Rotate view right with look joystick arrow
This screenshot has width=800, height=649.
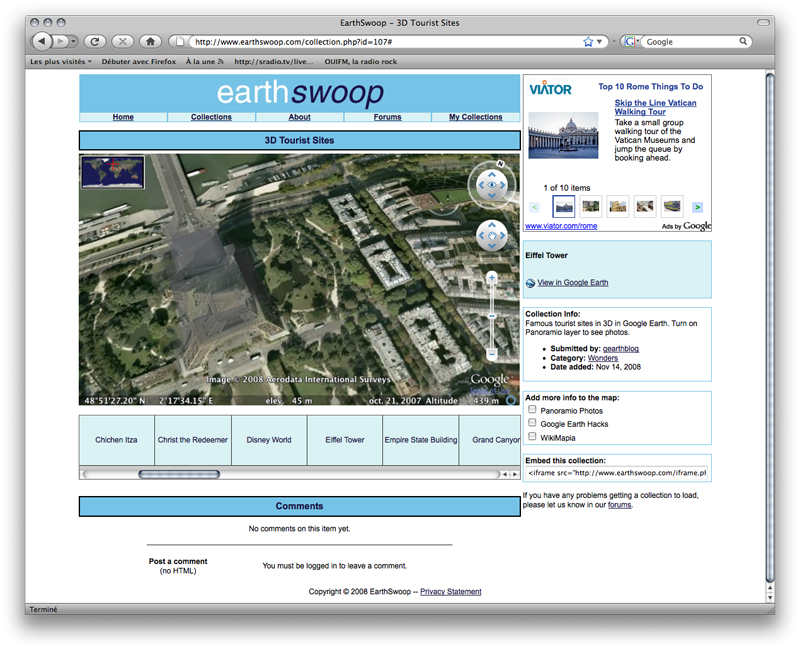tap(503, 185)
